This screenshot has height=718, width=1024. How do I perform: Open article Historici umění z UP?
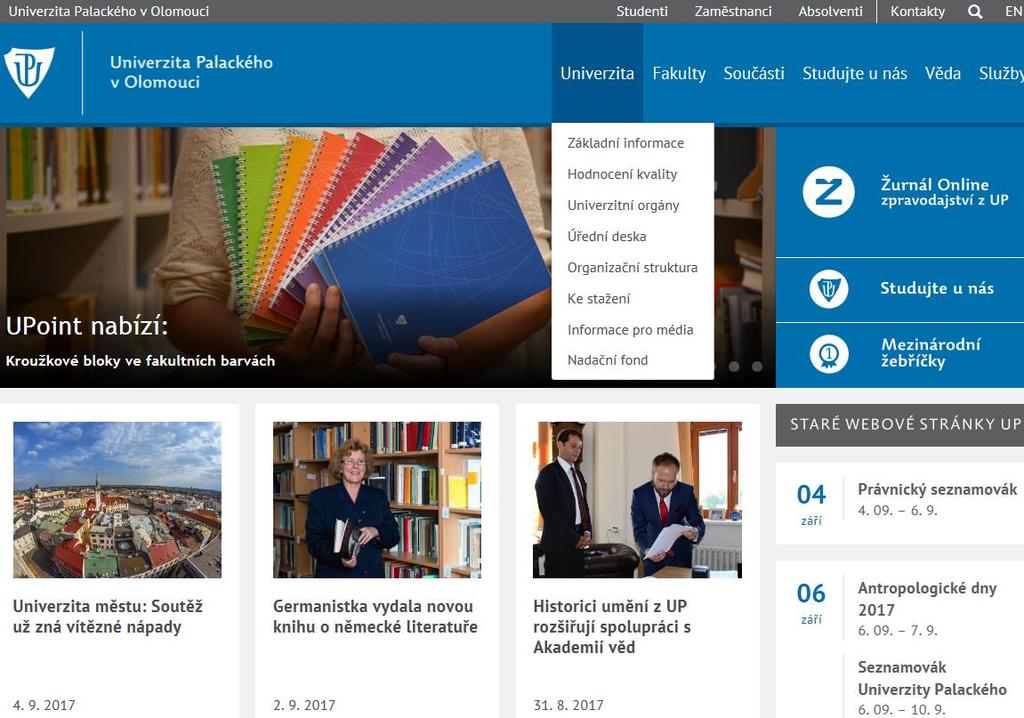coord(612,627)
